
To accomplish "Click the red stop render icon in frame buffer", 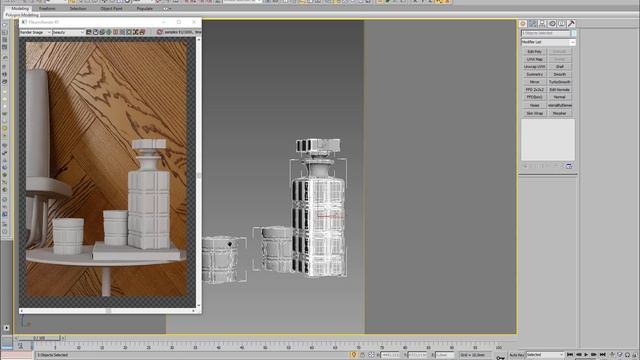I will coord(160,32).
